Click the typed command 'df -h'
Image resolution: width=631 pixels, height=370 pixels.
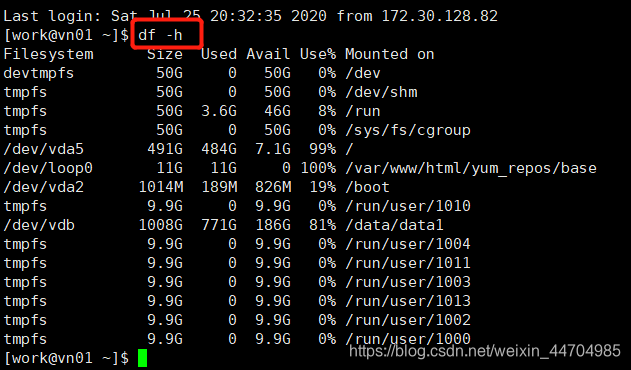point(160,35)
